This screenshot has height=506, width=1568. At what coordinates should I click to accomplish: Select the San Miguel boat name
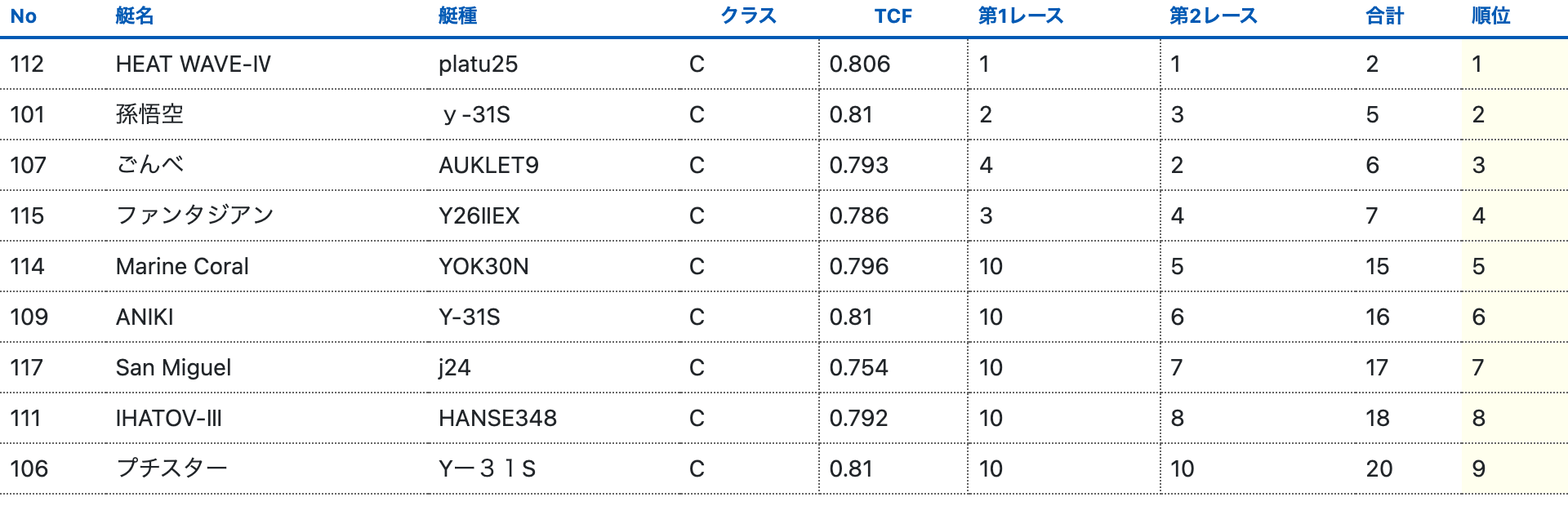pos(173,368)
